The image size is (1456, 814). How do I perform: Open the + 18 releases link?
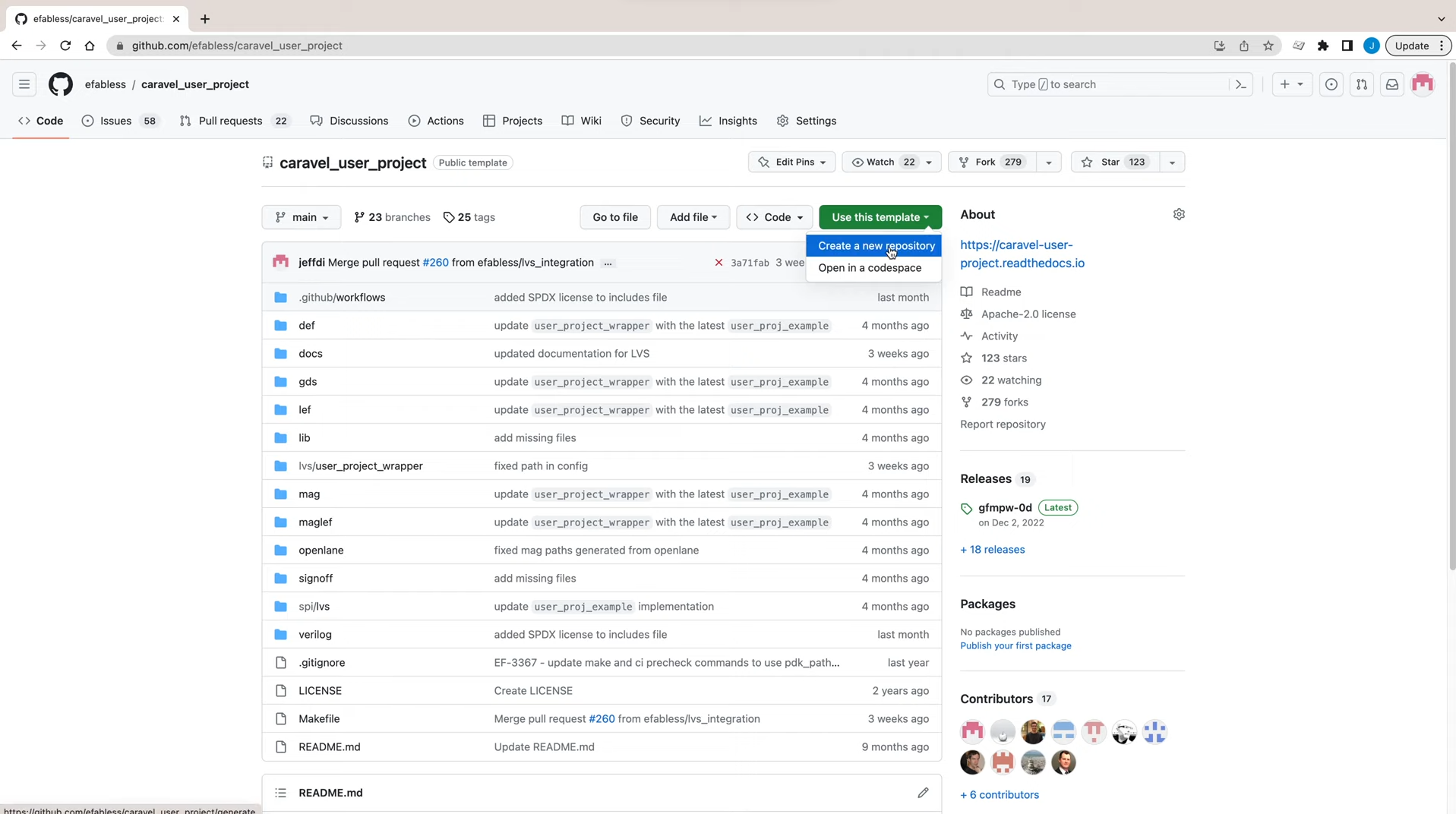(992, 550)
